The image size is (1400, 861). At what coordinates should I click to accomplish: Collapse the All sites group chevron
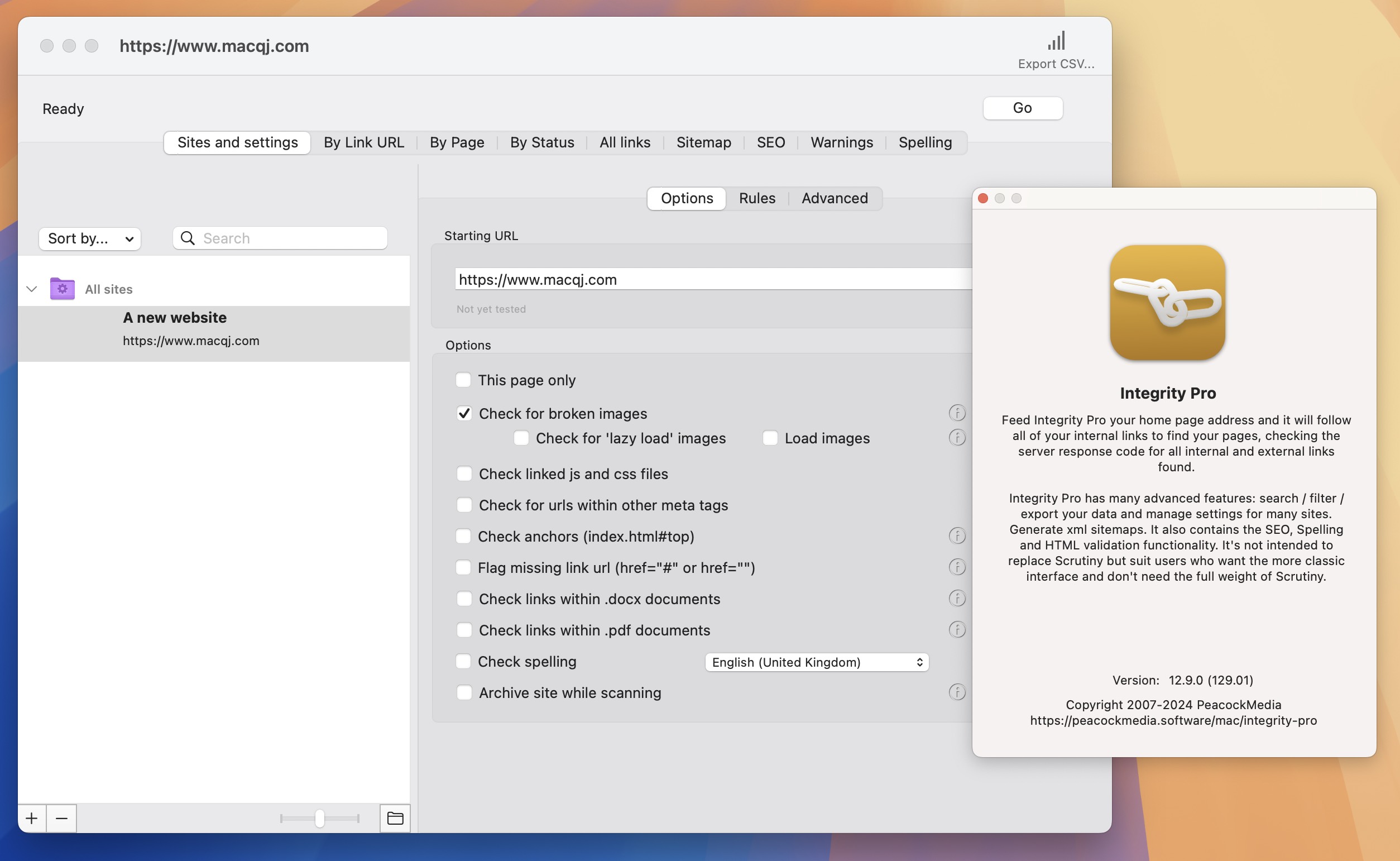[x=32, y=289]
